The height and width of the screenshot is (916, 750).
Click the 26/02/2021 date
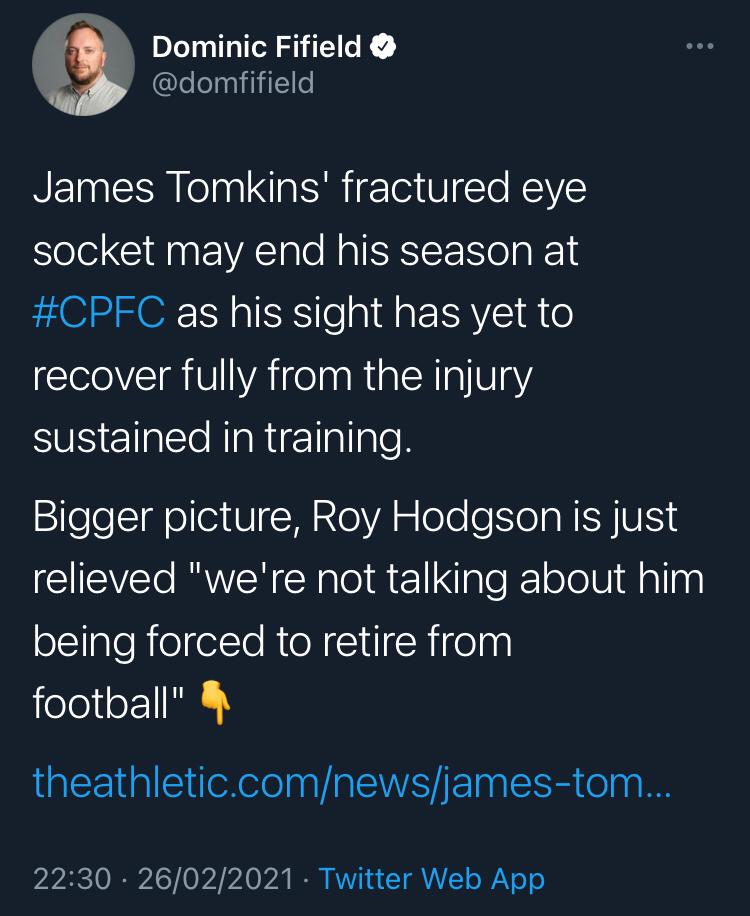click(x=216, y=879)
